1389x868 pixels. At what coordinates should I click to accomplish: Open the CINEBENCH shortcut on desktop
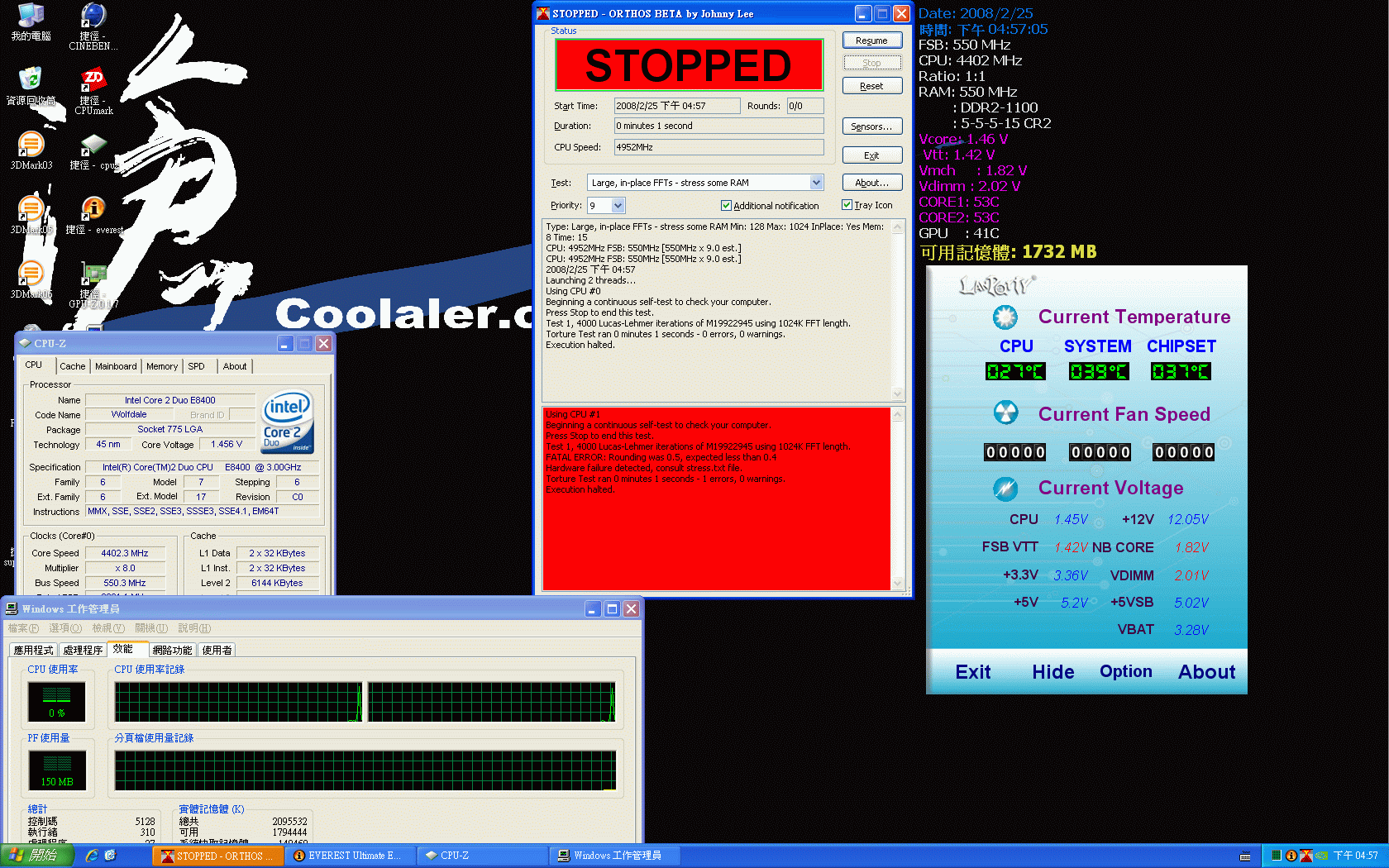click(x=93, y=26)
